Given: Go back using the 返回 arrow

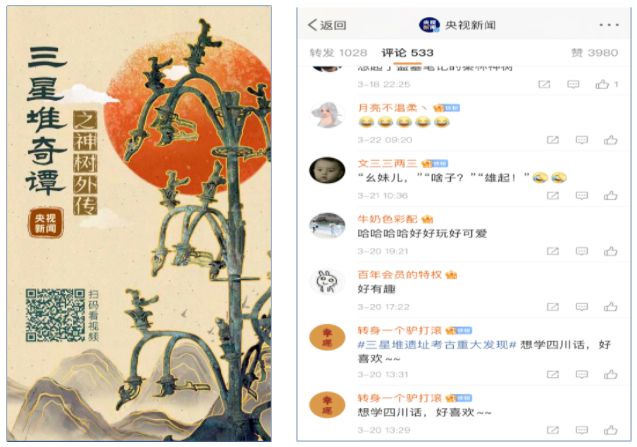Looking at the screenshot, I should [x=327, y=25].
